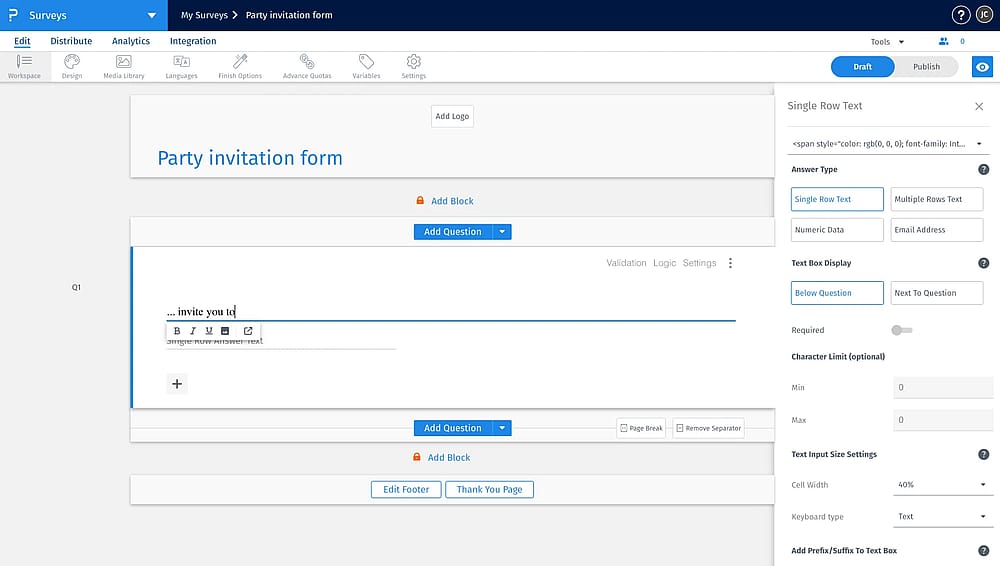The width and height of the screenshot is (1000, 566).
Task: Open Finish Options
Action: pos(240,66)
